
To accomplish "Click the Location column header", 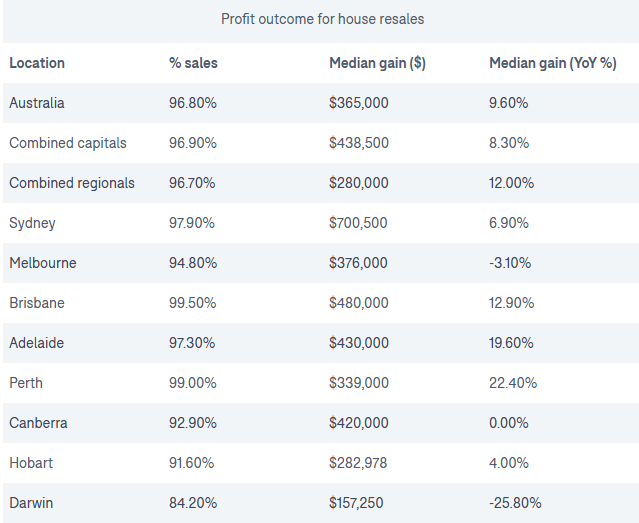I will 37,63.
